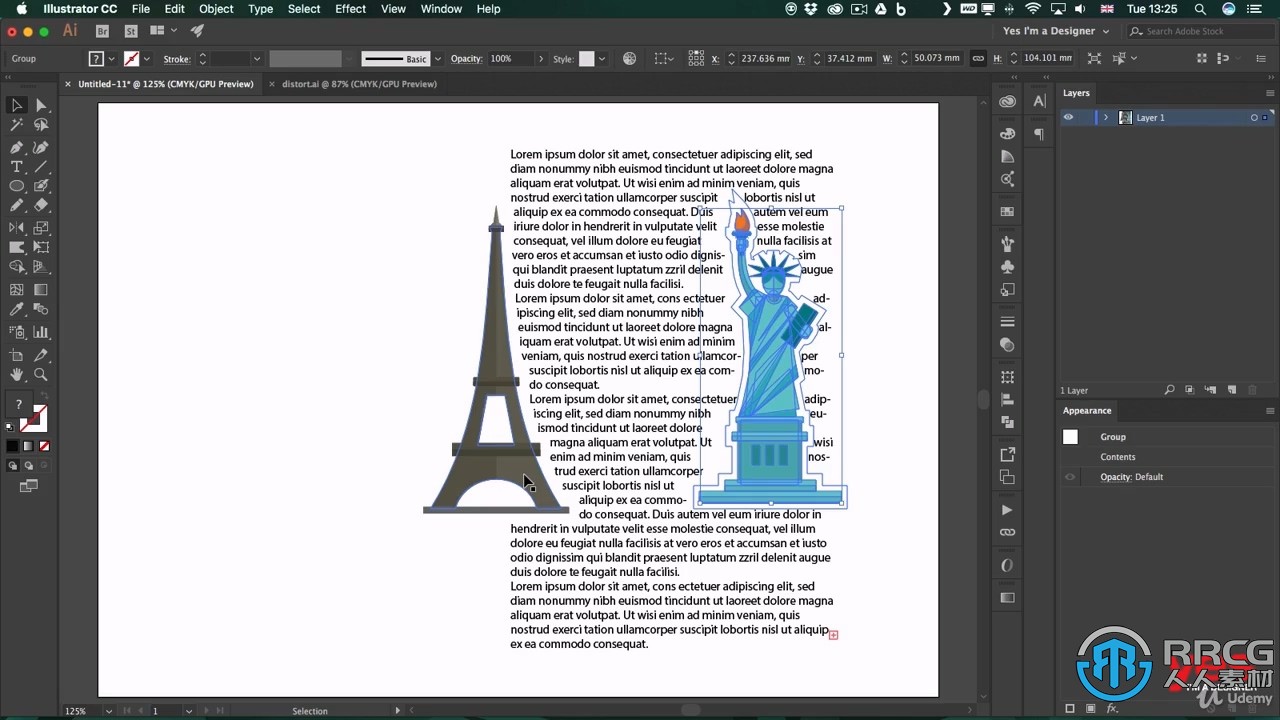Open the Window menu
This screenshot has width=1280, height=720.
tap(441, 9)
